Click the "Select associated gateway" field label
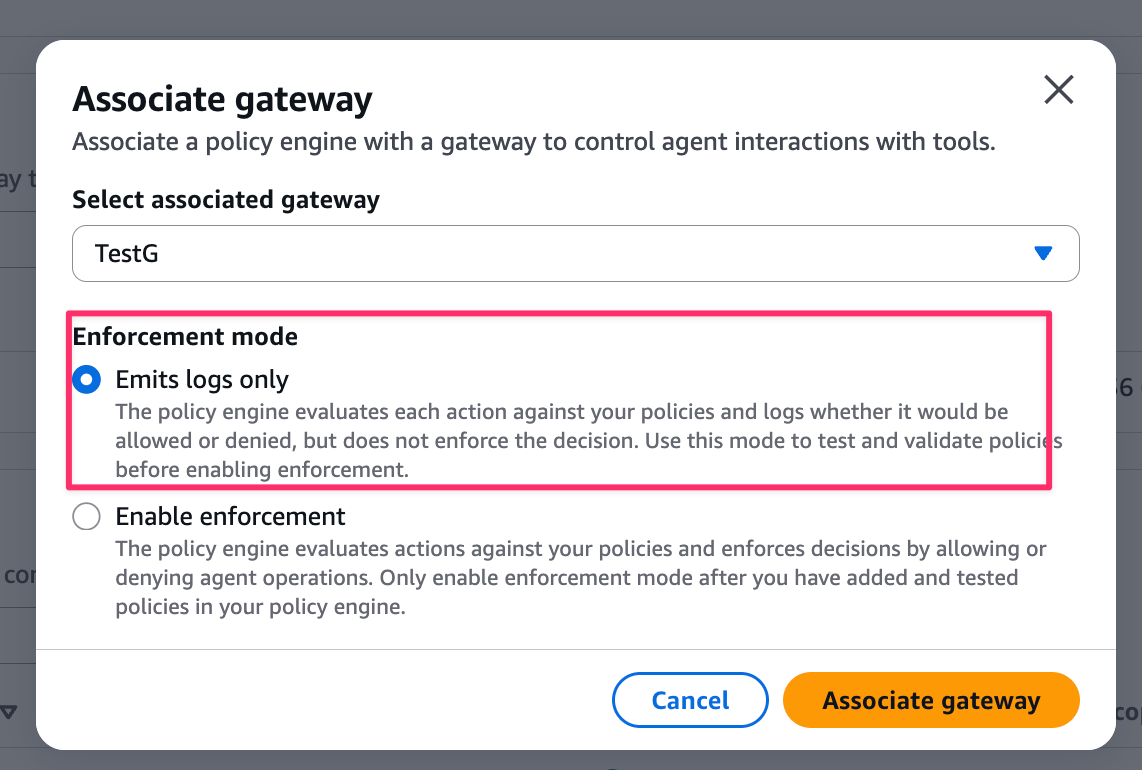This screenshot has height=770, width=1142. click(226, 200)
